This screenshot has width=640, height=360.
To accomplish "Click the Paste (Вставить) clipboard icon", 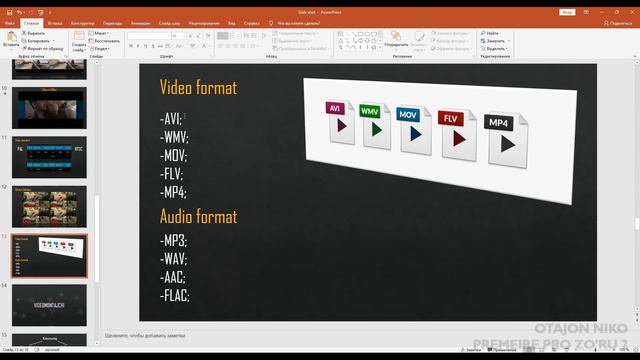I will click(11, 37).
